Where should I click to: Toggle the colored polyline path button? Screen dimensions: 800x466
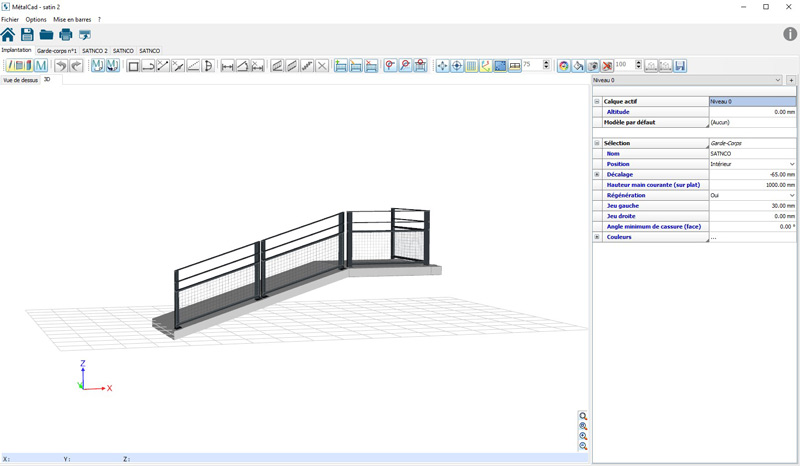tap(486, 66)
